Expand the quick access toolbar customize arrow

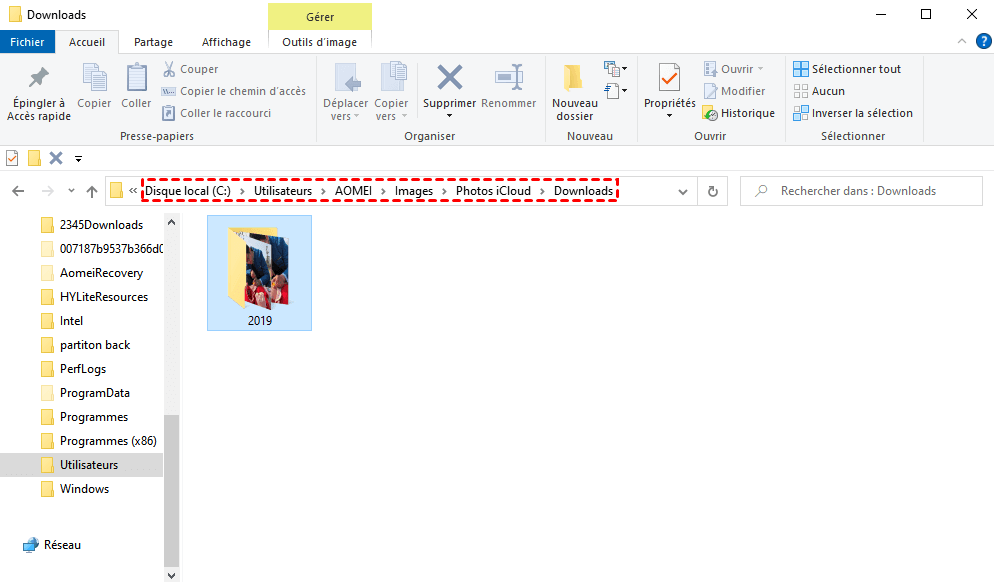coord(78,158)
